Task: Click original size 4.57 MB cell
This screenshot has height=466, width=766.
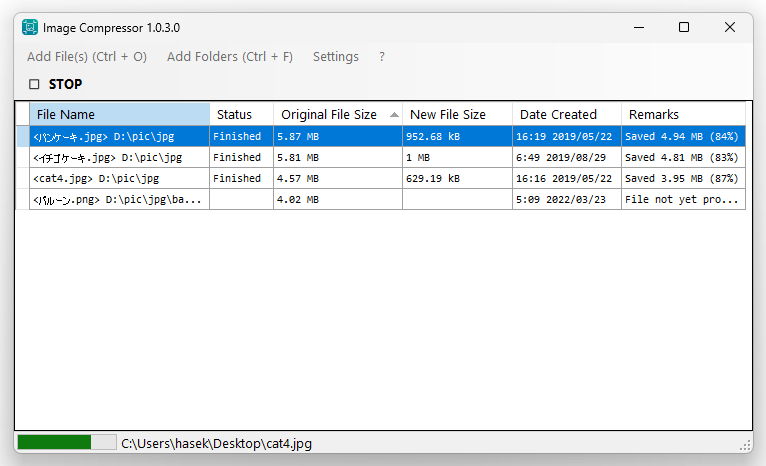Action: [x=338, y=178]
